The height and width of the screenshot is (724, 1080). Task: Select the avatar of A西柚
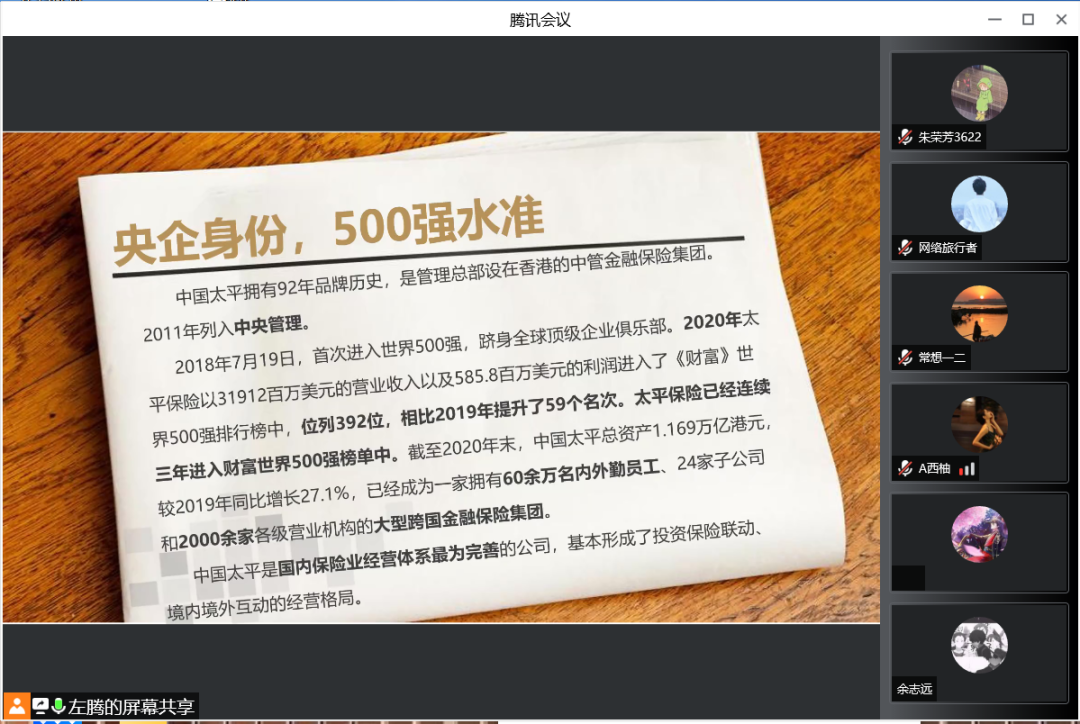point(979,424)
